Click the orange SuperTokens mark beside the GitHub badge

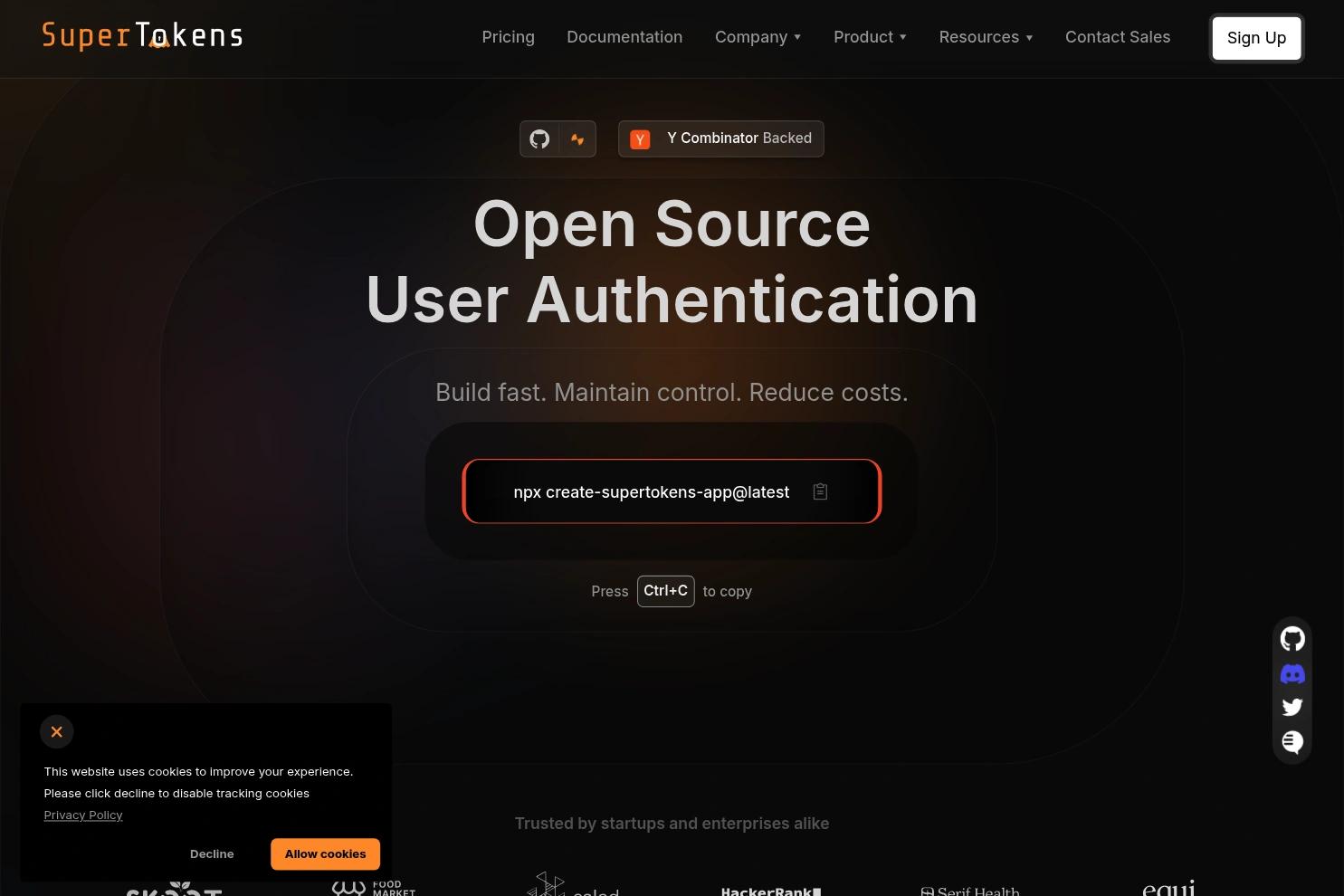point(577,139)
